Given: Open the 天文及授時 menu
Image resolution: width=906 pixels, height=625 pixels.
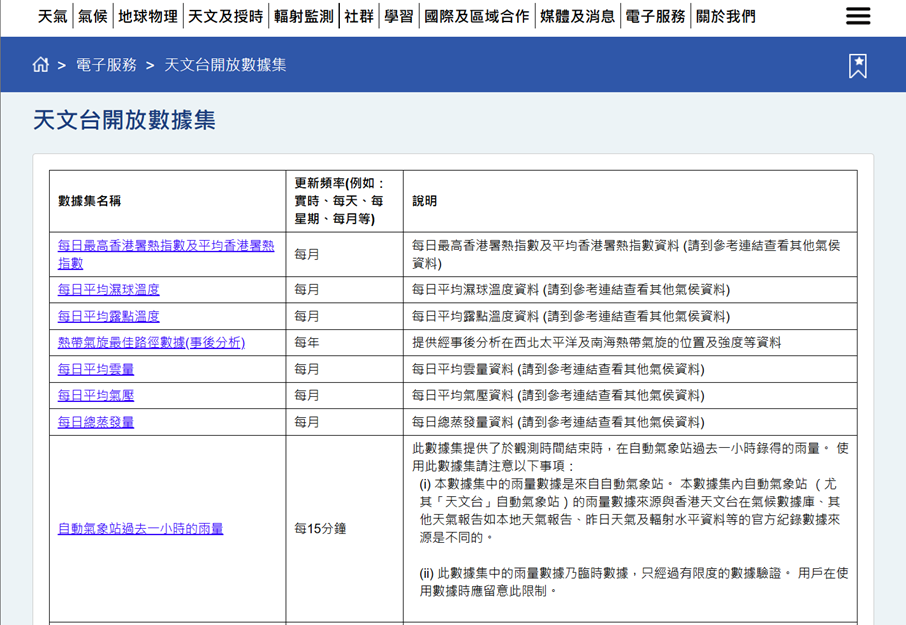Looking at the screenshot, I should pos(226,17).
